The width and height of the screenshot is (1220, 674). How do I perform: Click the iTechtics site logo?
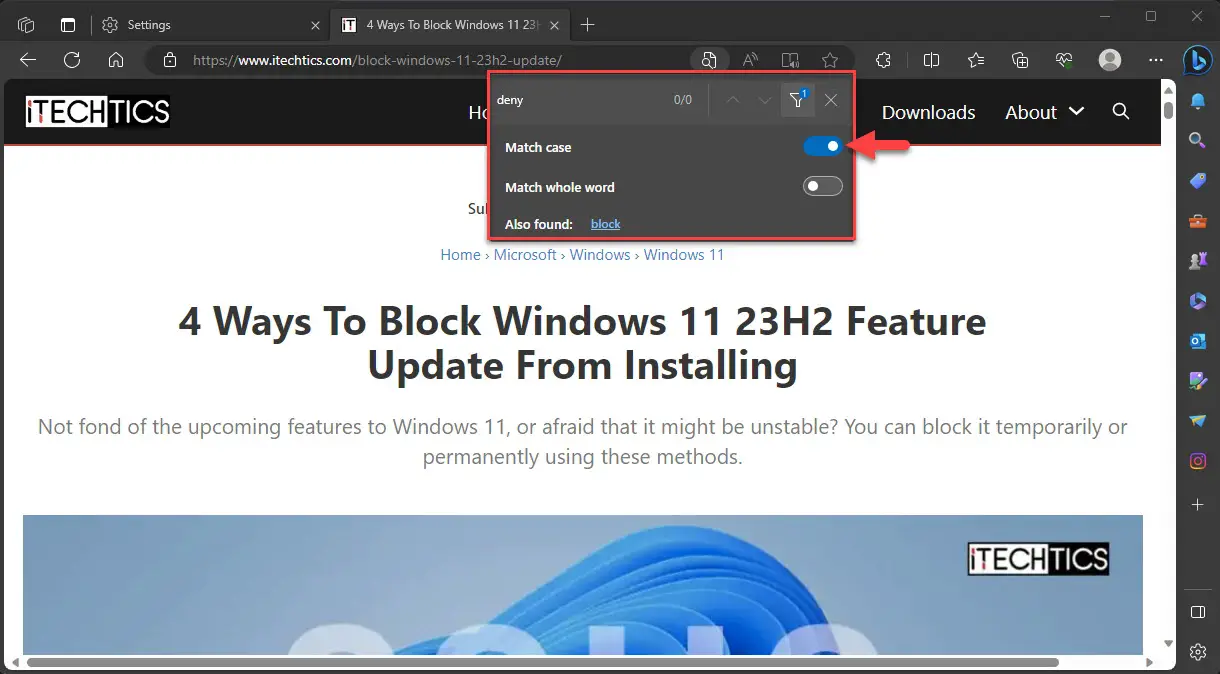98,112
